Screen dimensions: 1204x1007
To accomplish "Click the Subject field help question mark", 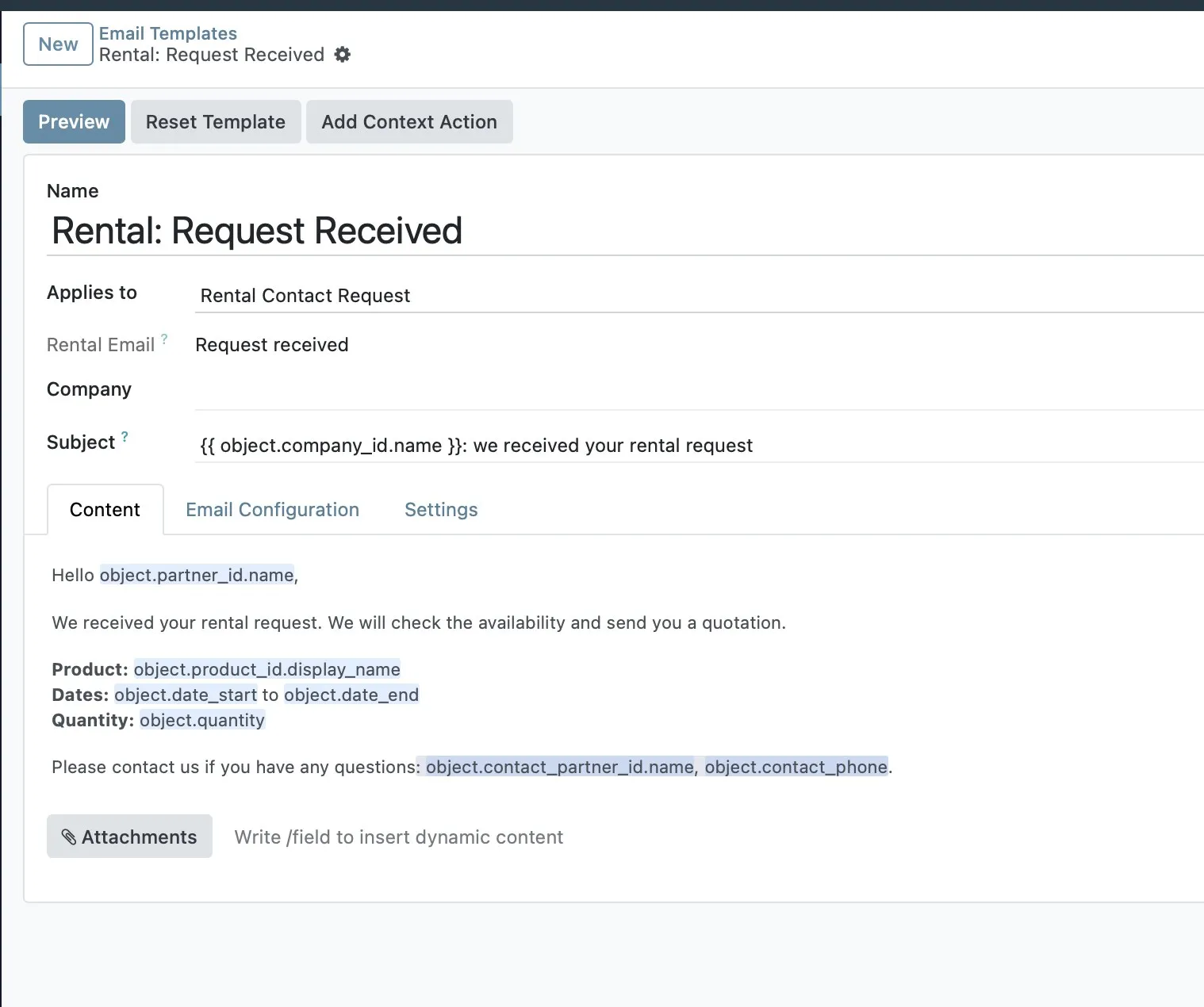I will click(x=125, y=436).
